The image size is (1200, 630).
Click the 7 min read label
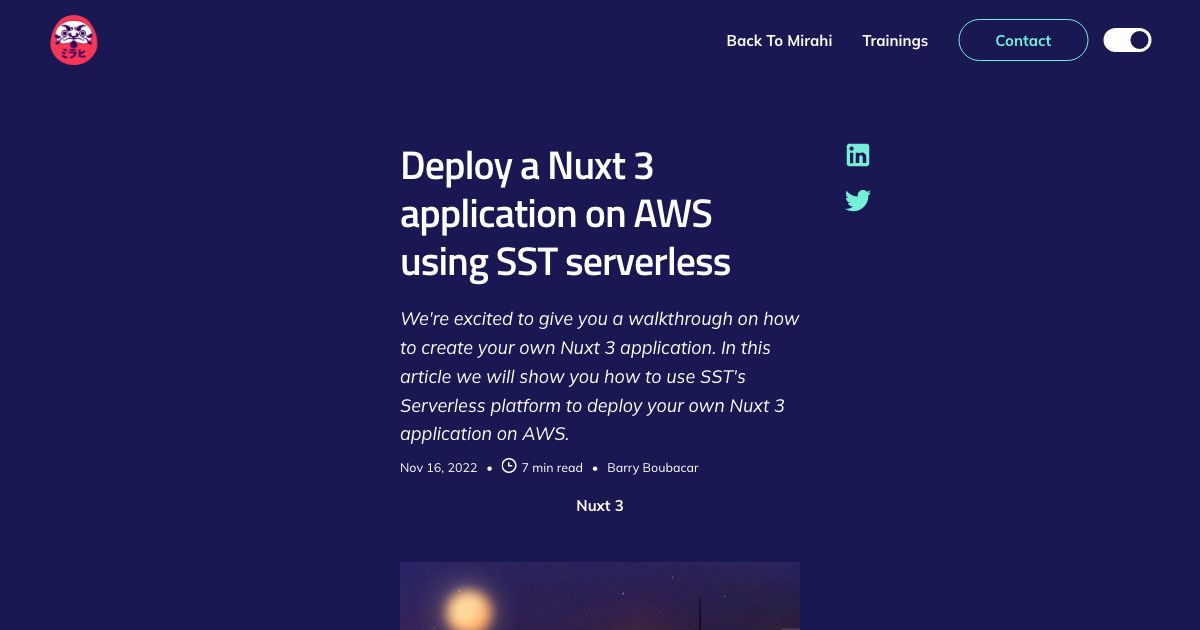coord(552,467)
